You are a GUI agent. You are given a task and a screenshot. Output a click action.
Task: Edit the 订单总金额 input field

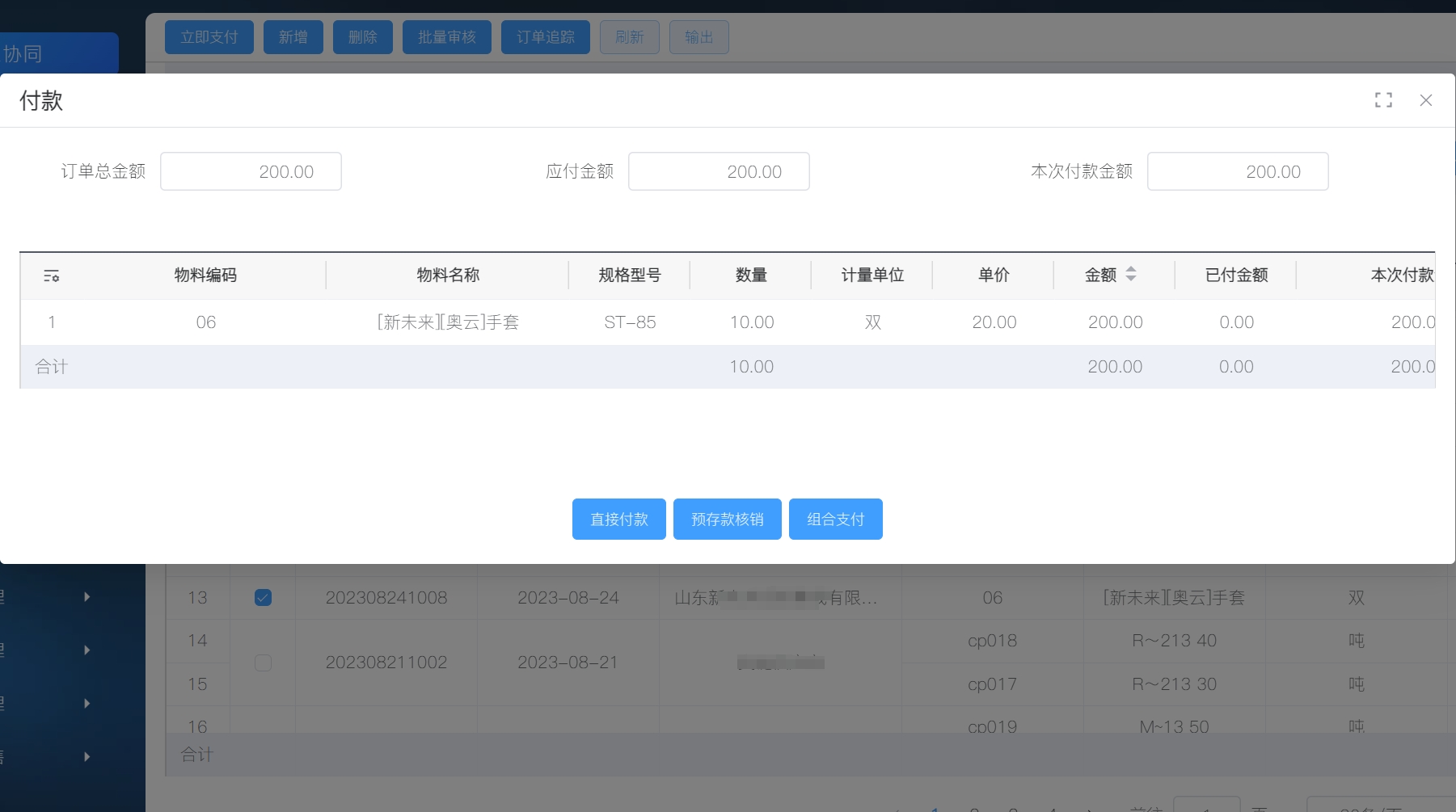coord(251,171)
